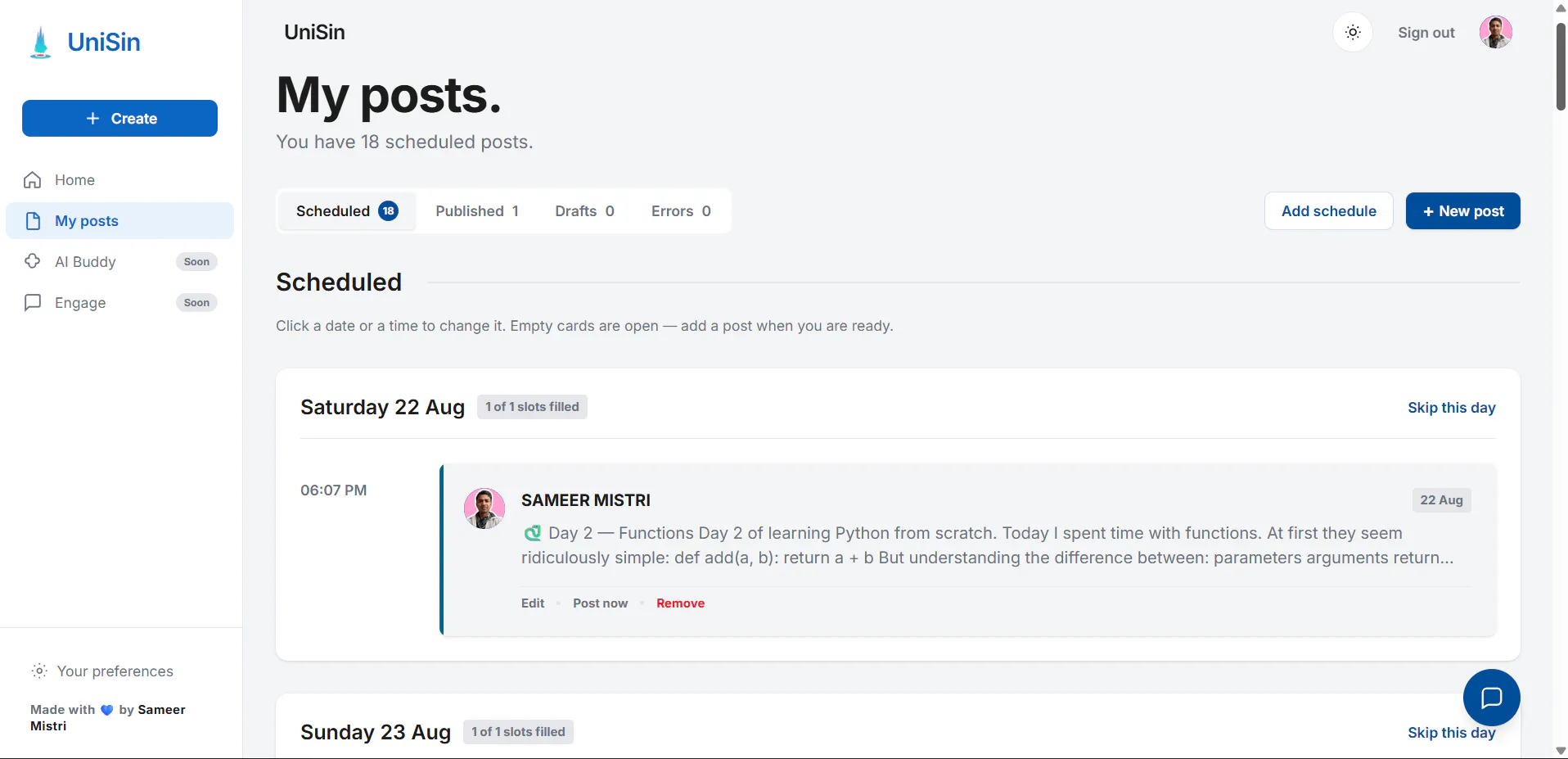The image size is (1568, 759).
Task: Click the UniSin logo icon in sidebar
Action: click(x=40, y=43)
